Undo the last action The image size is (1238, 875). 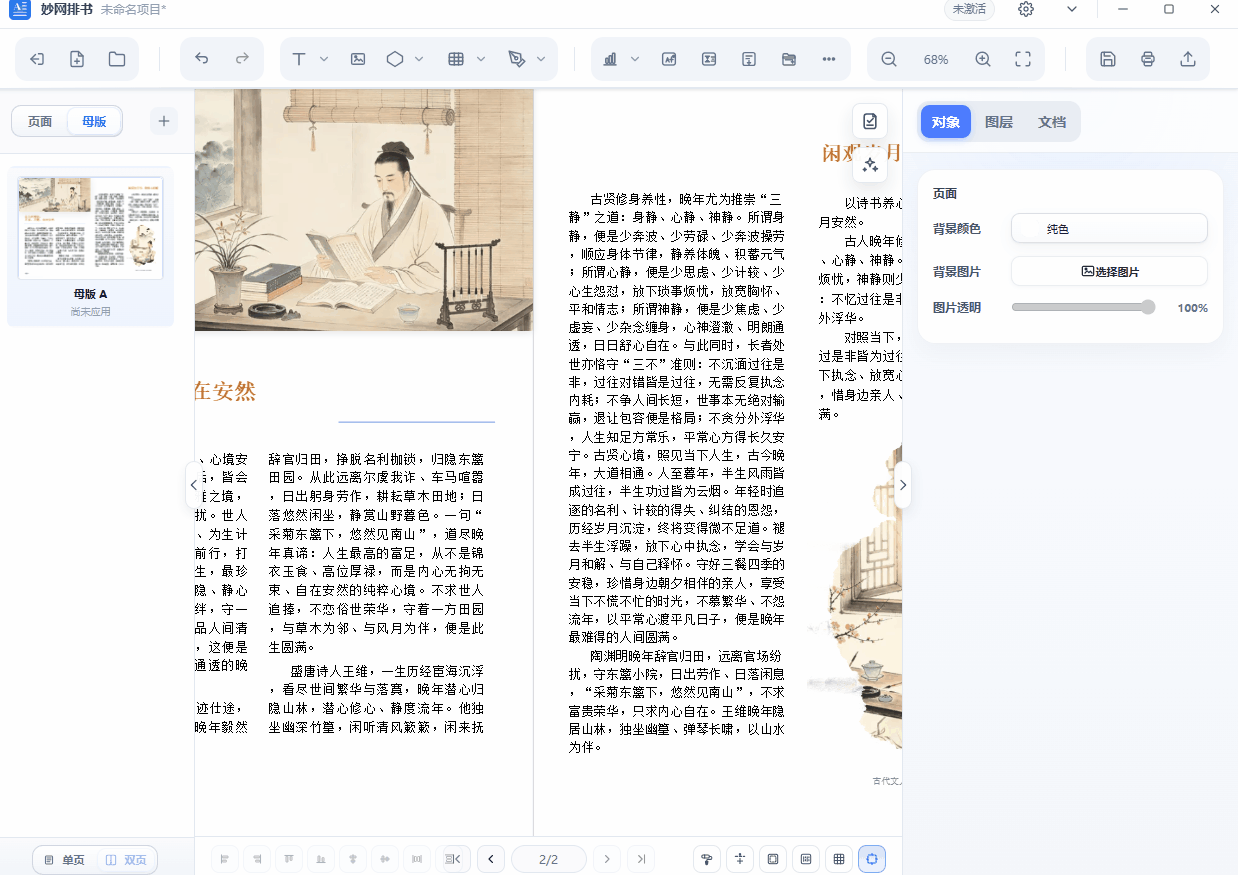pos(202,59)
